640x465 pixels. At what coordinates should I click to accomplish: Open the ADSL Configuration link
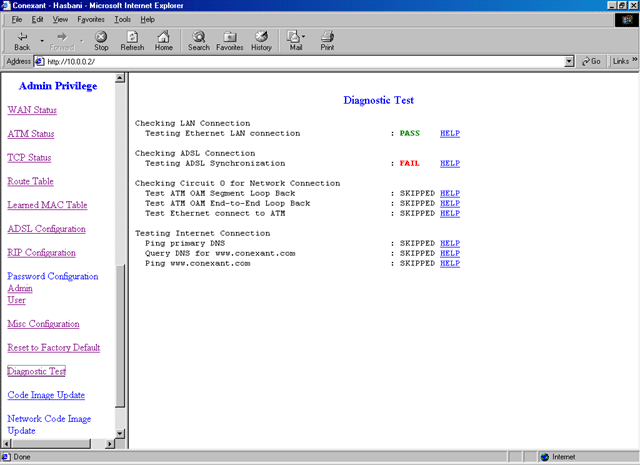click(x=47, y=229)
